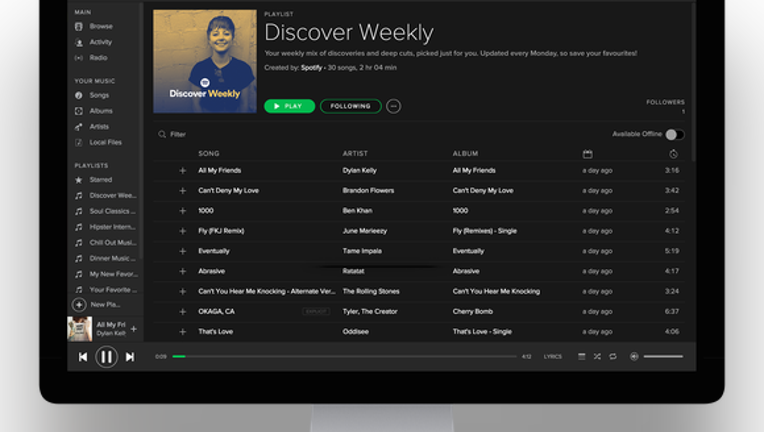764x432 pixels.
Task: Add Can't You Hear Me Knocking plus
Action: click(x=183, y=291)
